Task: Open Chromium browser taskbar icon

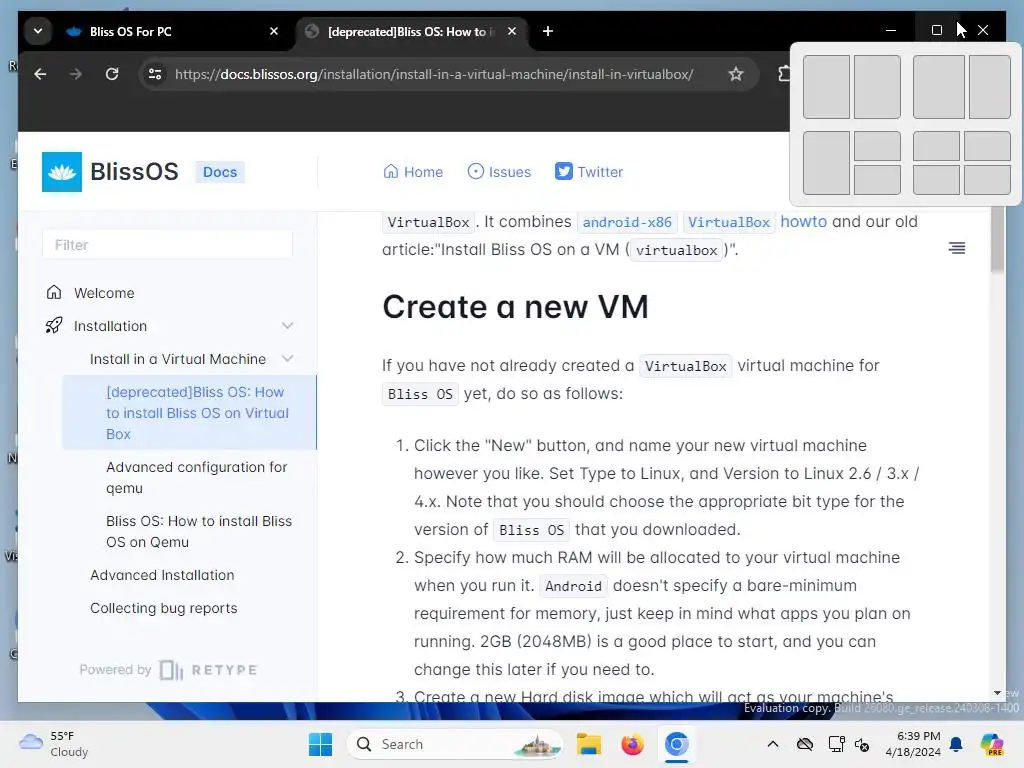Action: pyautogui.click(x=677, y=744)
